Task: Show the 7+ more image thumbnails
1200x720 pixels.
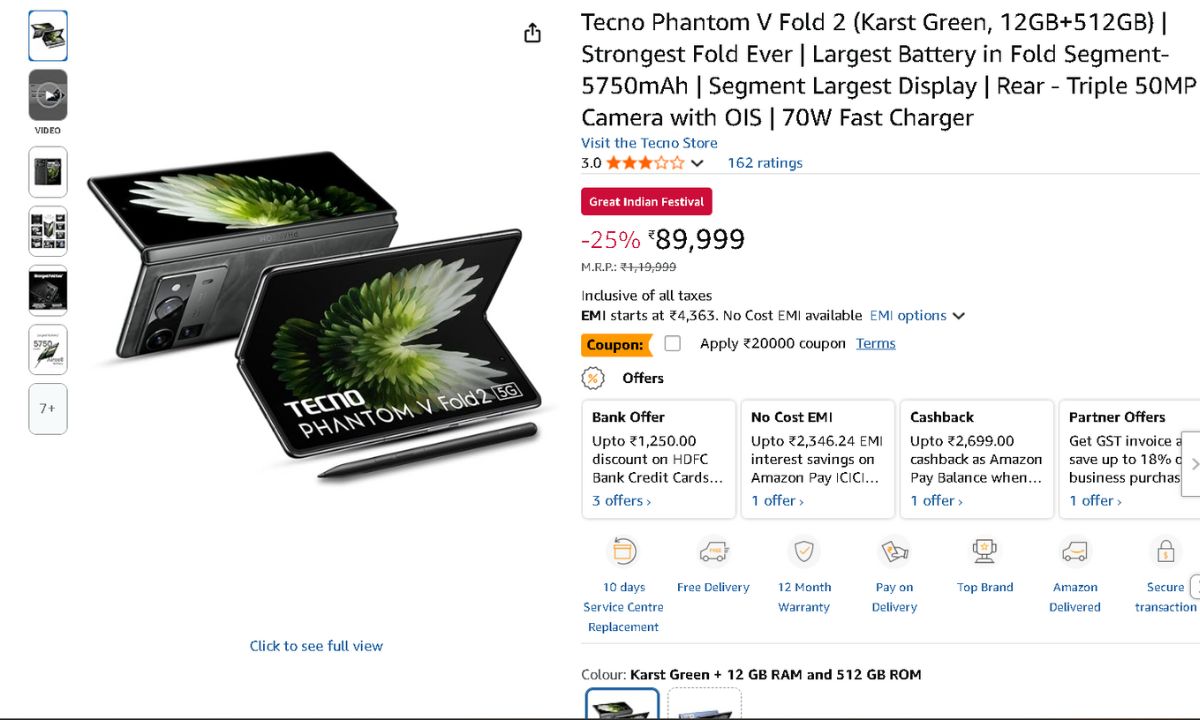Action: (48, 409)
